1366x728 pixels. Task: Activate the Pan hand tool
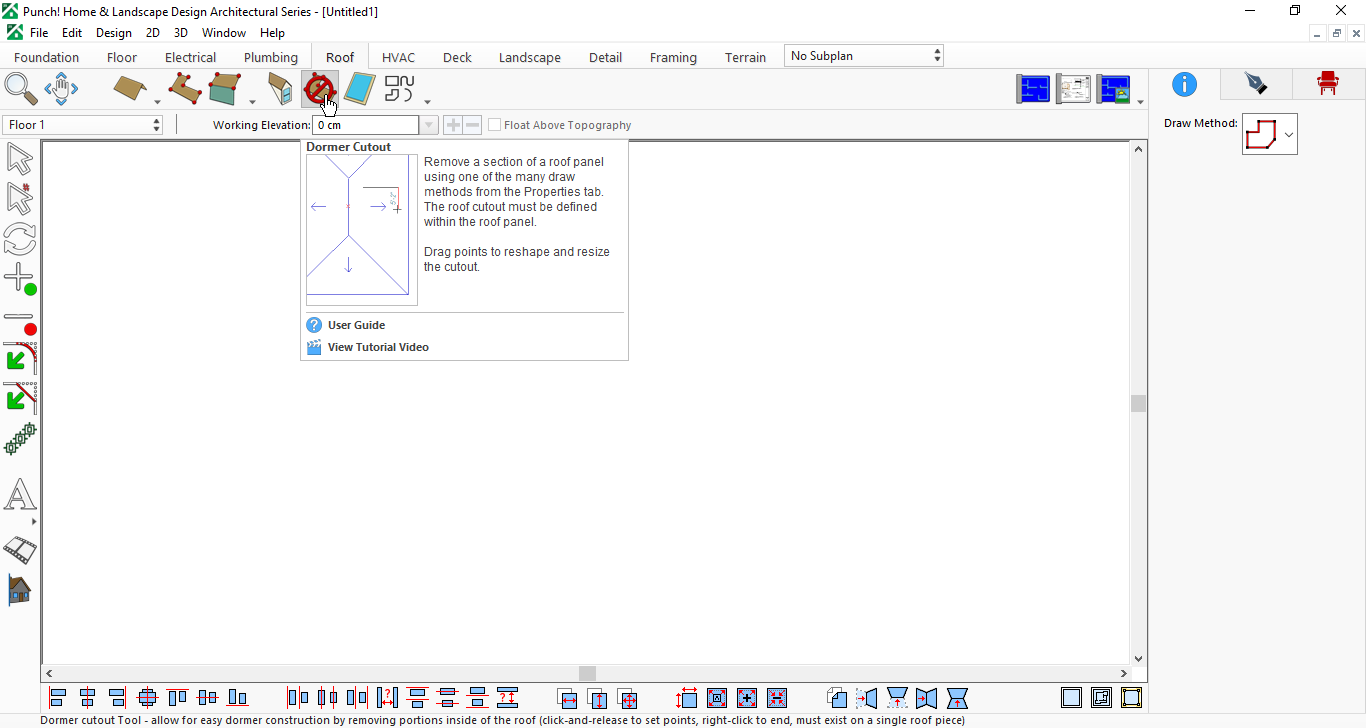click(x=61, y=89)
